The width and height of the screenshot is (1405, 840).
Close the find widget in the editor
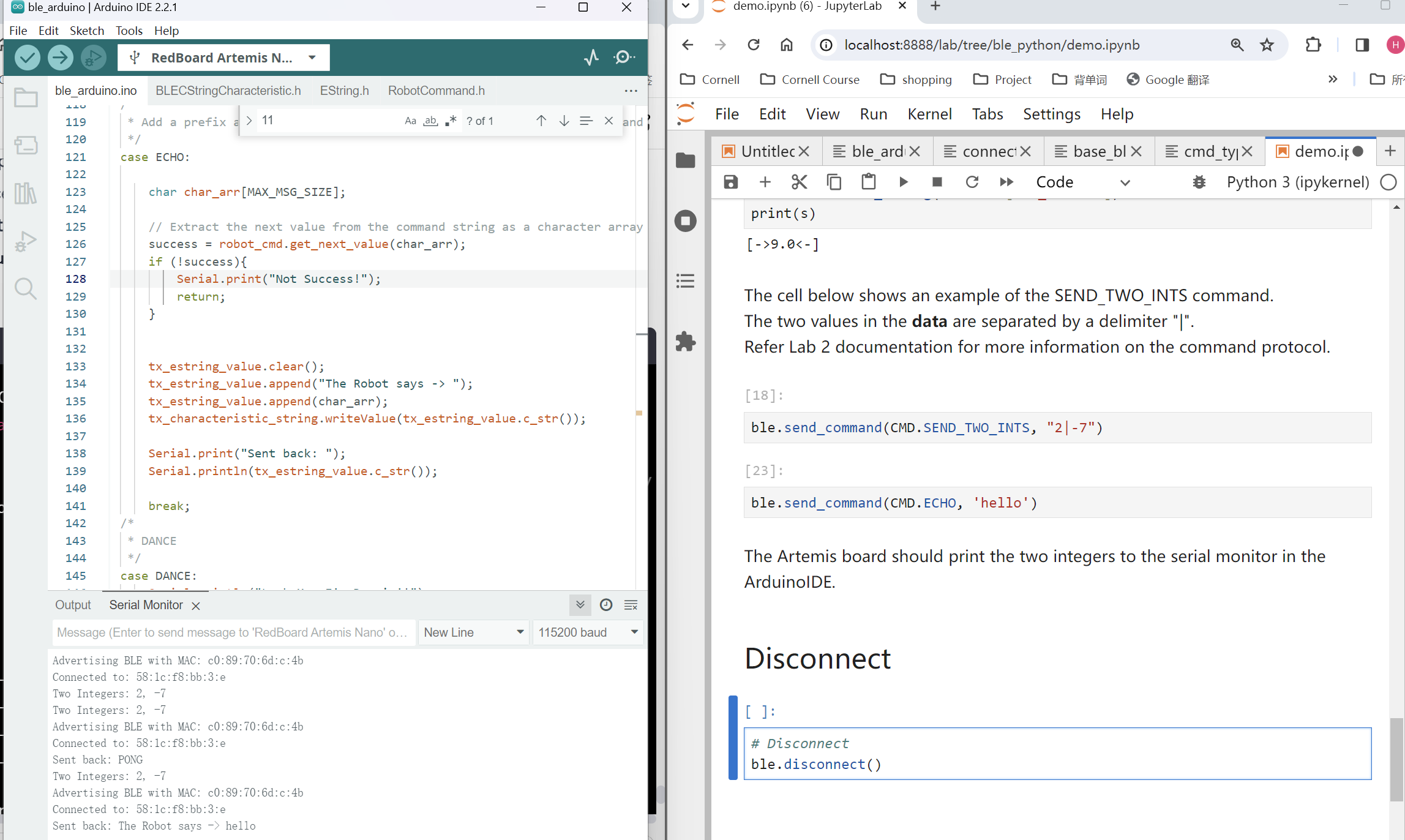(x=609, y=121)
